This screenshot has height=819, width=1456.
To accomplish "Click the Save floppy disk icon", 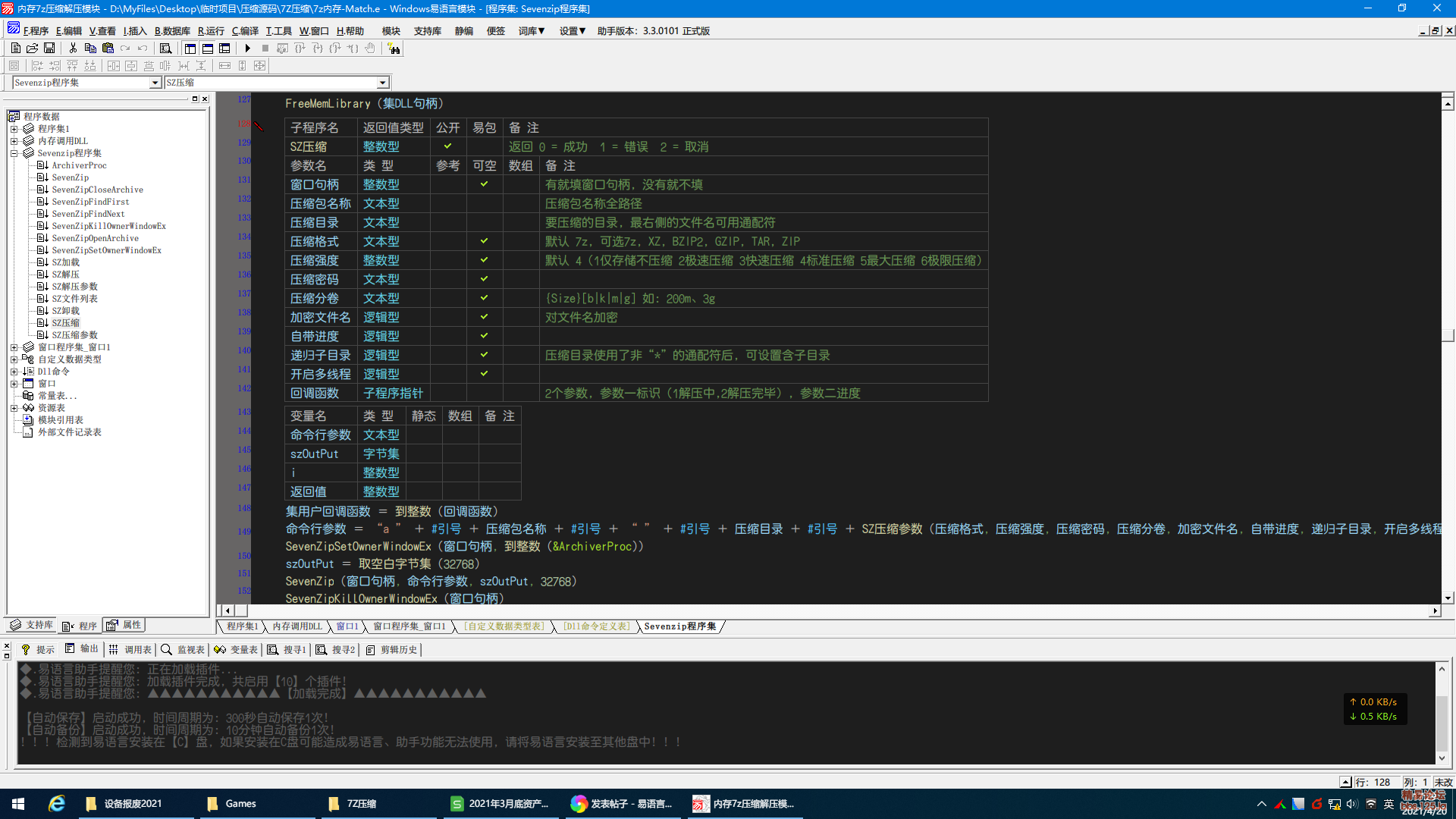I will [49, 48].
